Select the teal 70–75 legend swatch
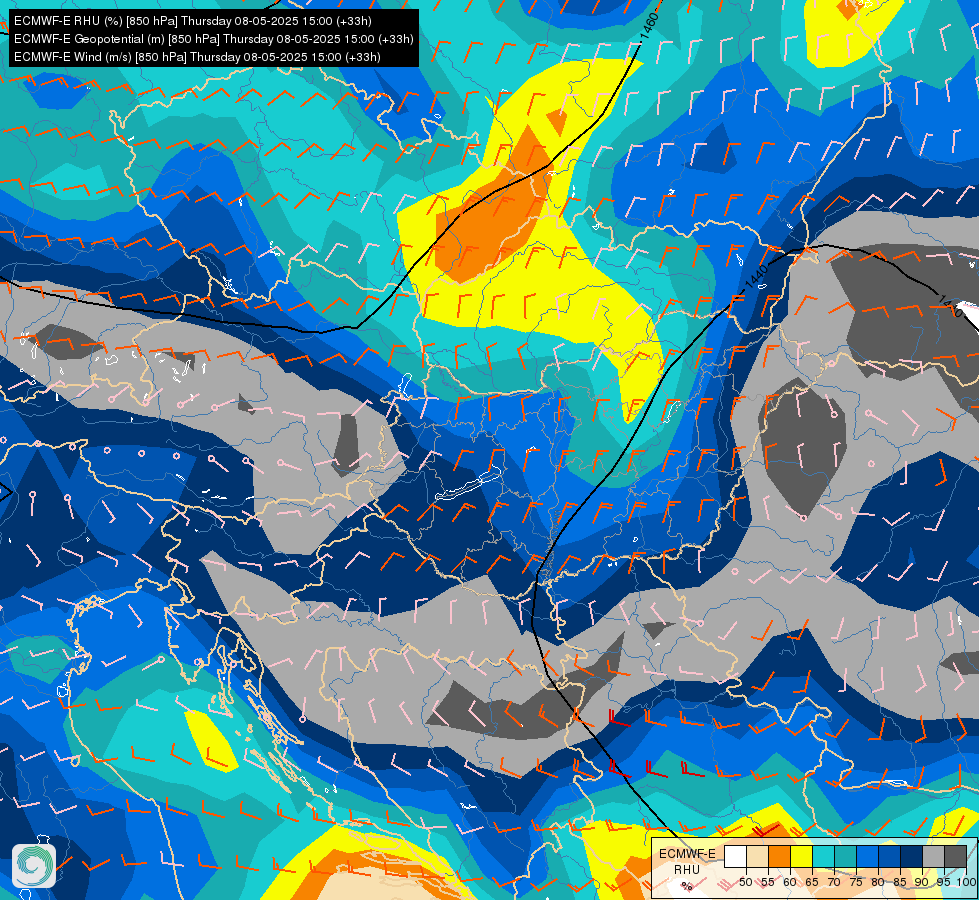Screen dimensions: 979x900 point(845,856)
